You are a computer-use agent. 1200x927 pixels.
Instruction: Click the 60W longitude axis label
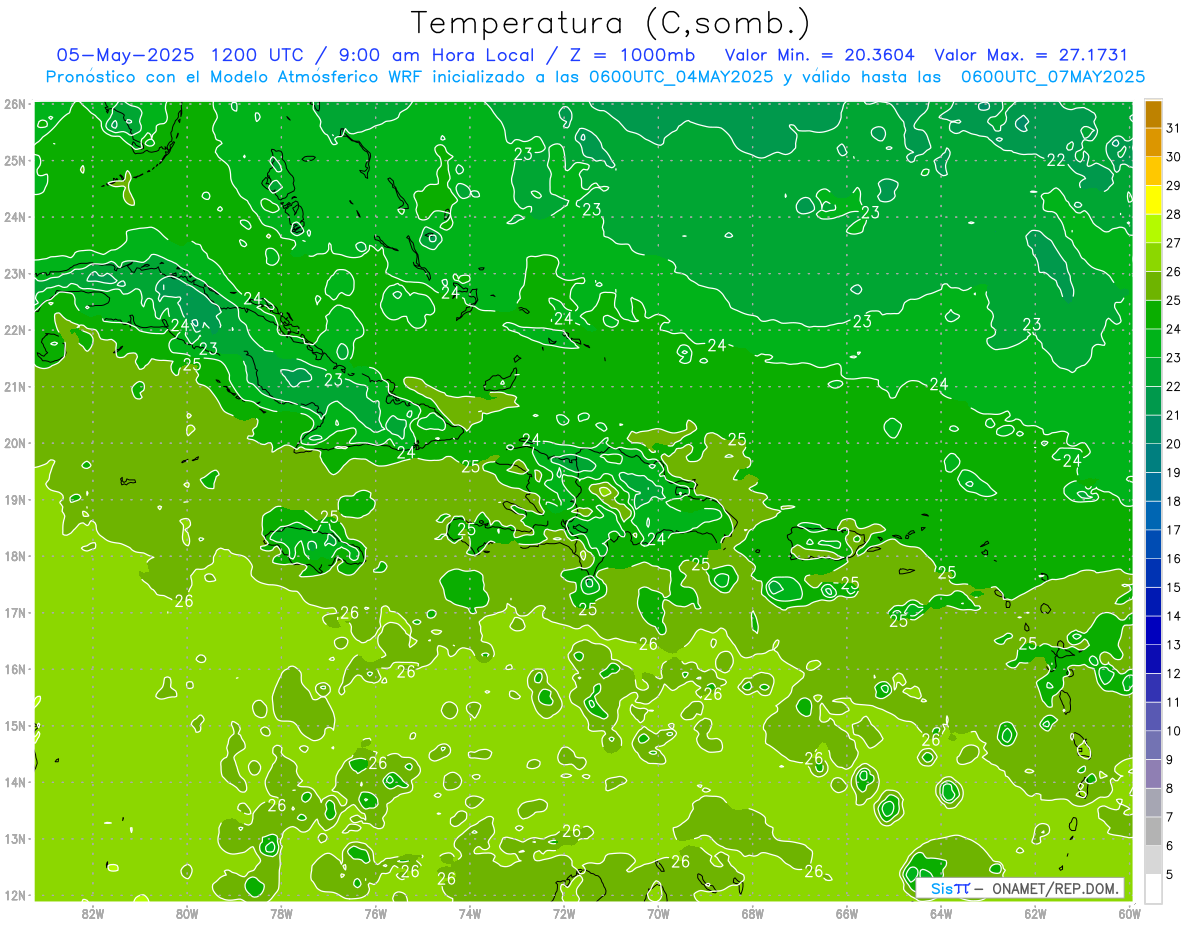1129,913
